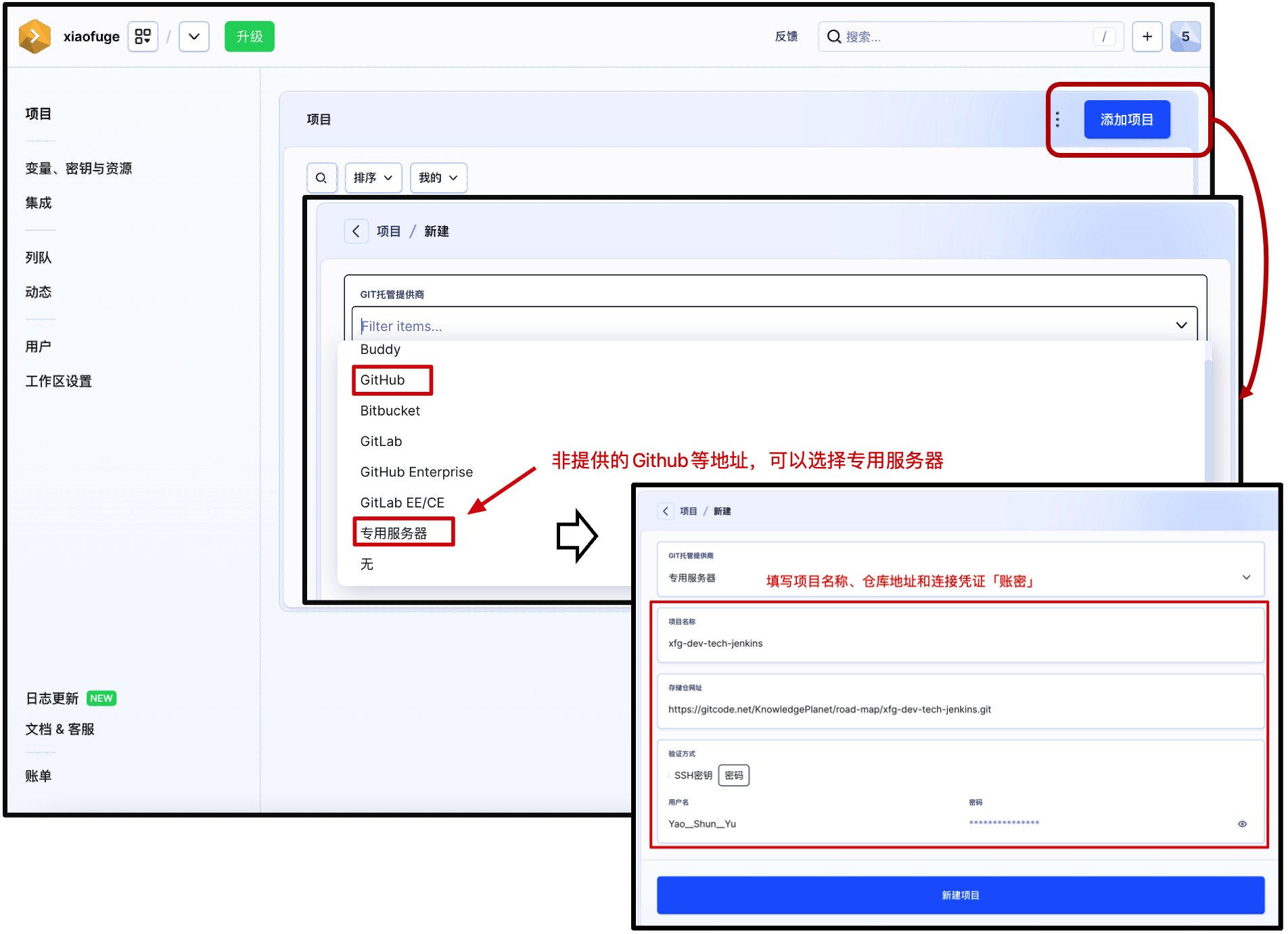Focus the 搜索 search field
Image resolution: width=1288 pixels, height=934 pixels.
click(971, 37)
